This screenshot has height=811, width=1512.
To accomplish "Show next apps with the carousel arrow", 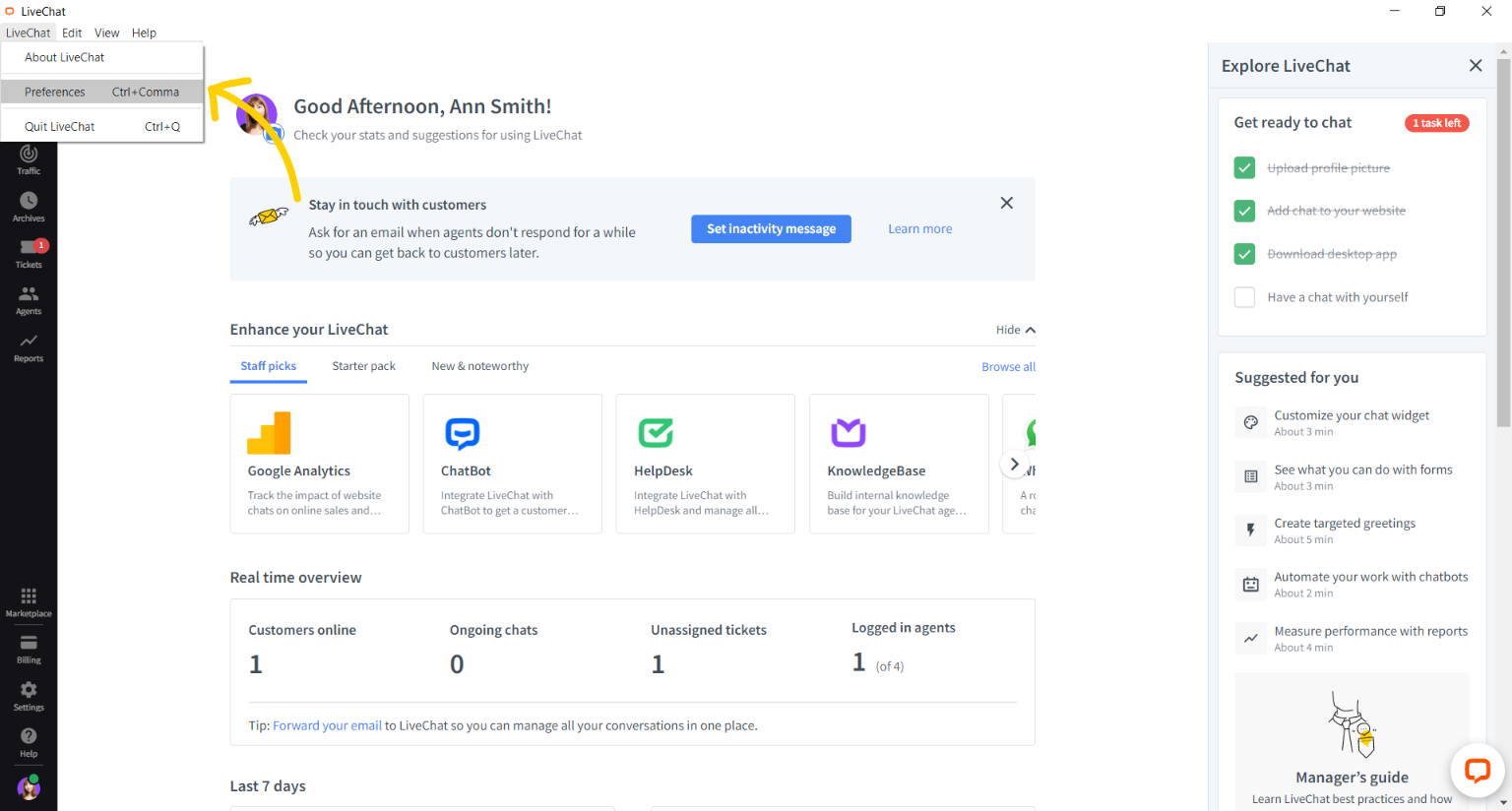I will click(1014, 464).
